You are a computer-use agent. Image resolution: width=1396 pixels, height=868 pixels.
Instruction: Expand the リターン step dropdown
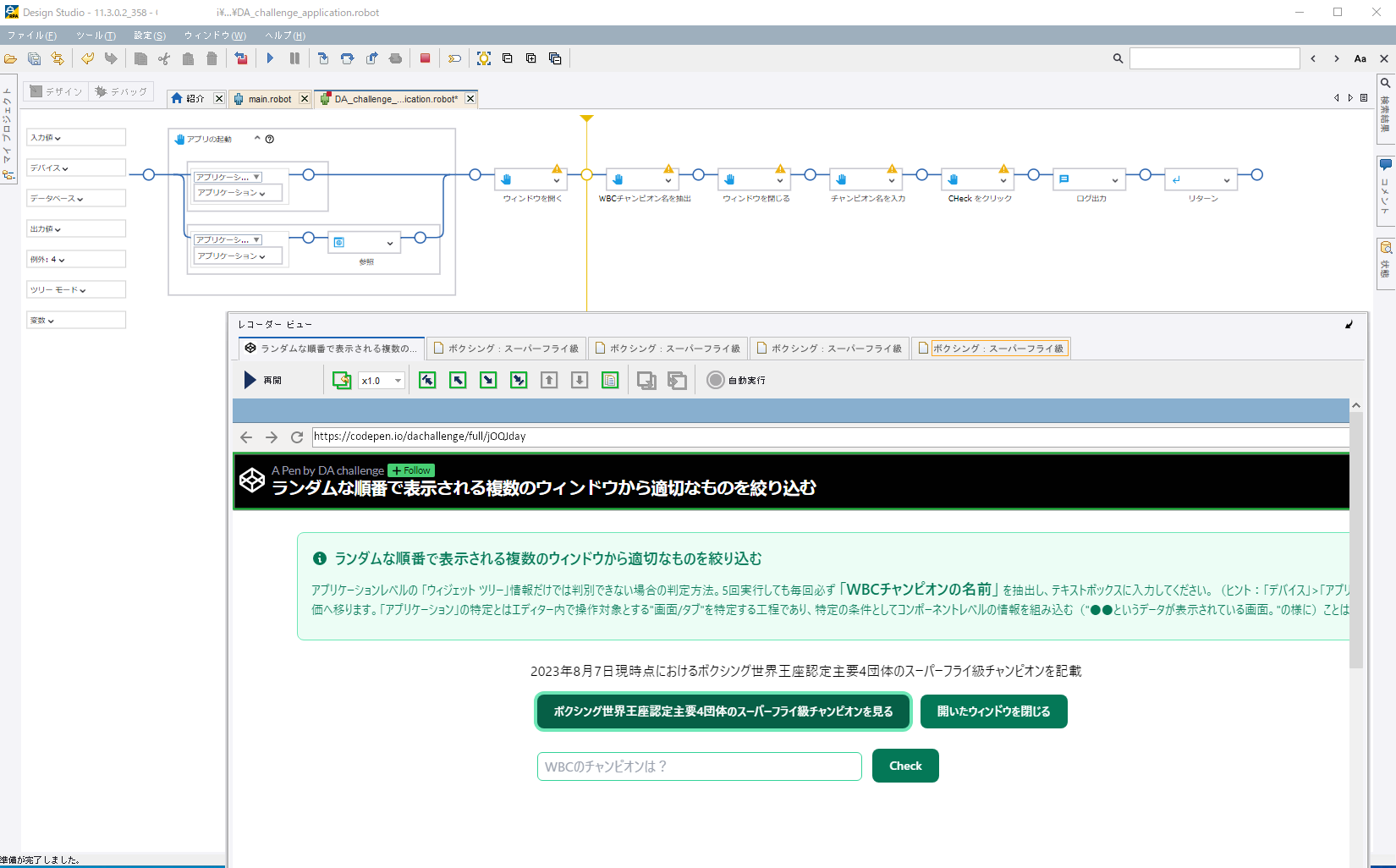[x=1227, y=180]
